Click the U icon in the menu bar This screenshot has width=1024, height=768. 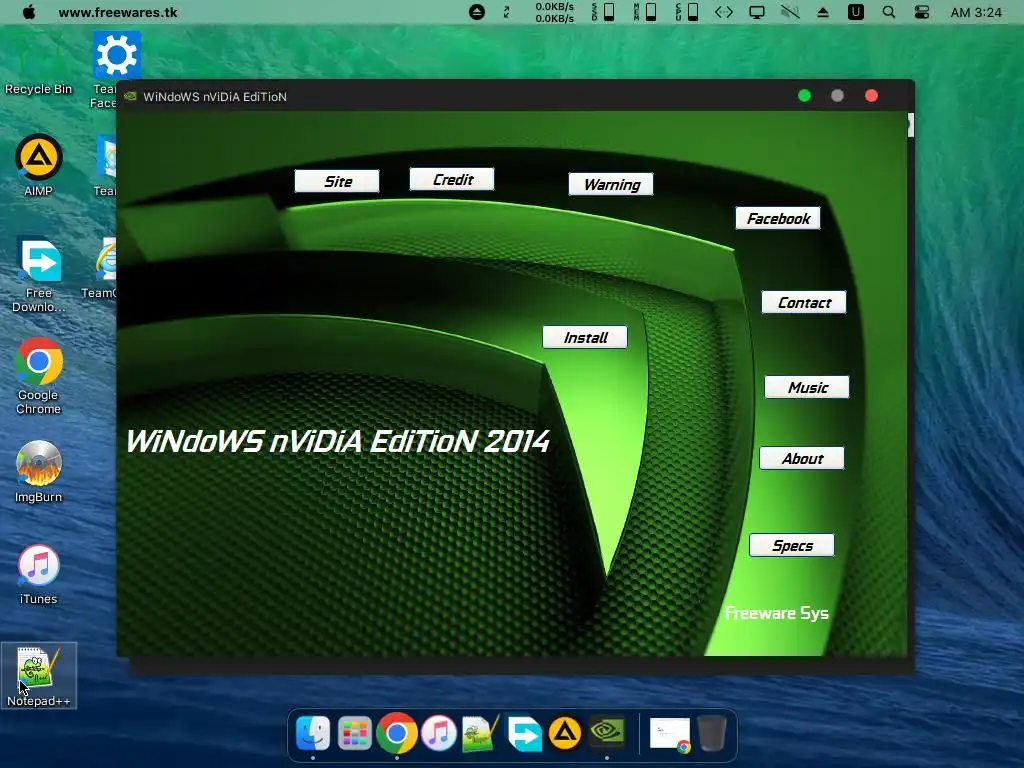tap(856, 12)
